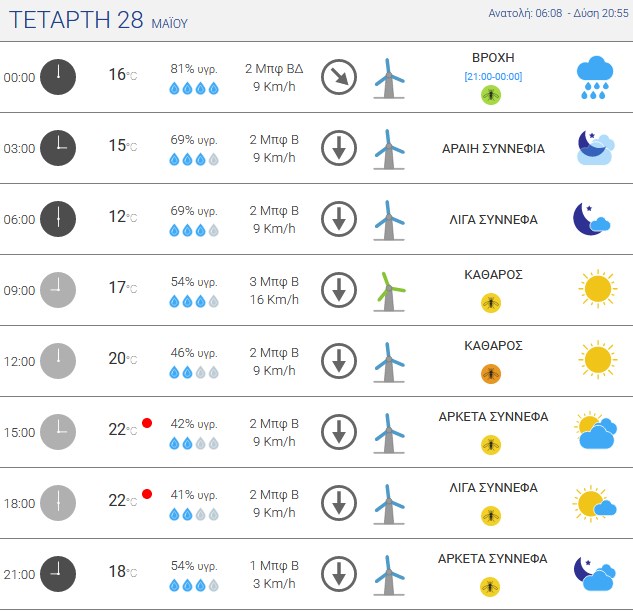Viewport: 633px width, 611px height.
Task: Click the moon with clouds icon at 03:00
Action: tap(595, 148)
